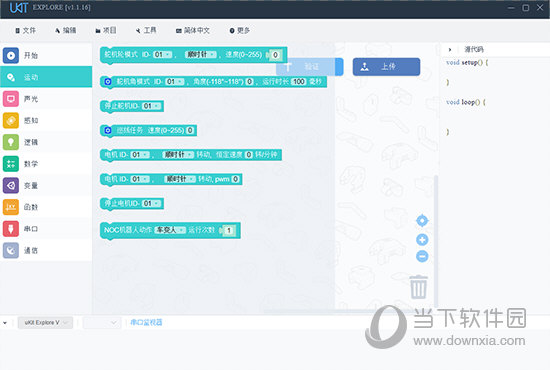Open ID 01 dropdown on 停止电机ID block

tap(152, 203)
